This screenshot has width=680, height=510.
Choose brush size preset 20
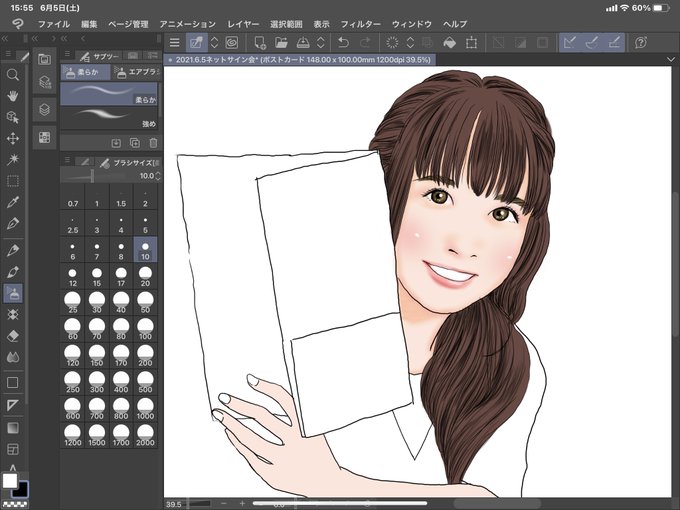point(145,277)
